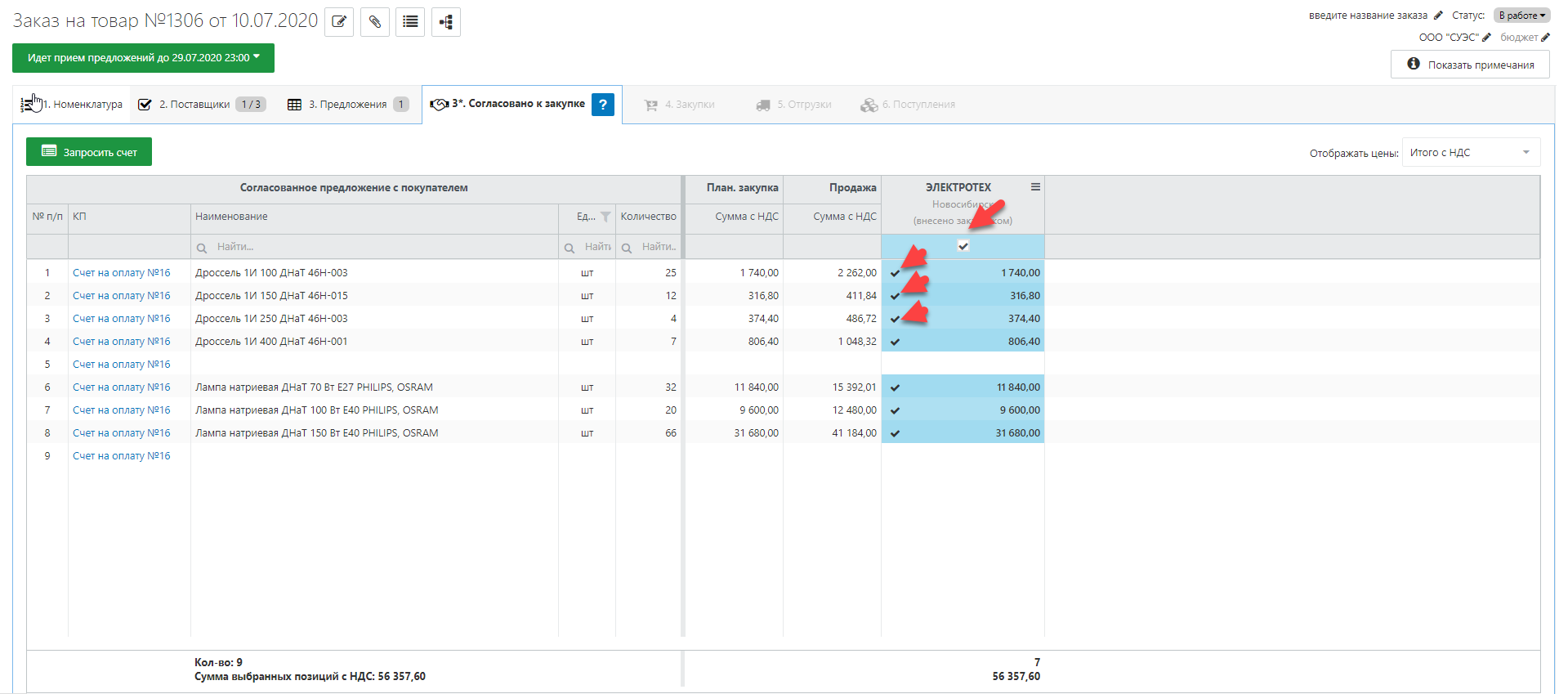Switch to the 3. Предложения tab
Image resolution: width=1568 pixels, height=694 pixels.
347,105
